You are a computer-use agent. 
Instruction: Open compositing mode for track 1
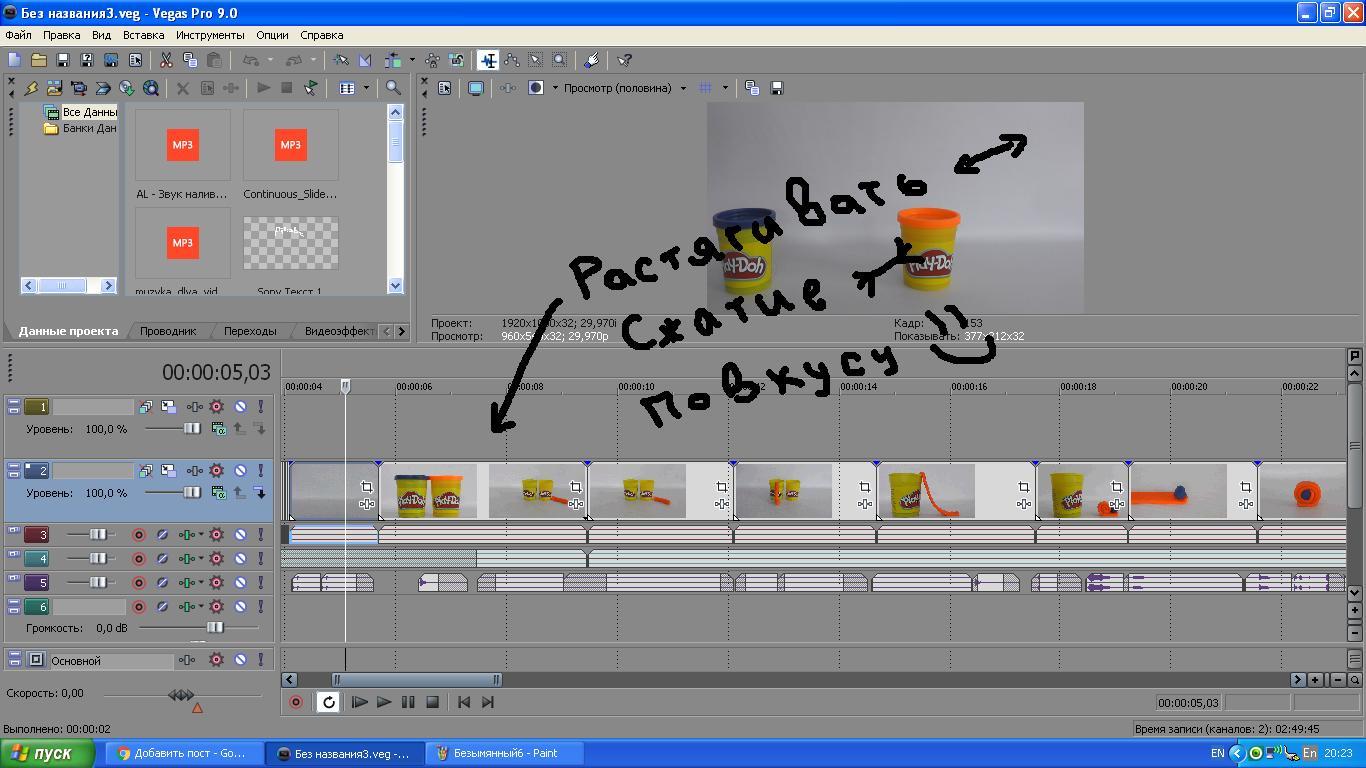click(x=219, y=429)
